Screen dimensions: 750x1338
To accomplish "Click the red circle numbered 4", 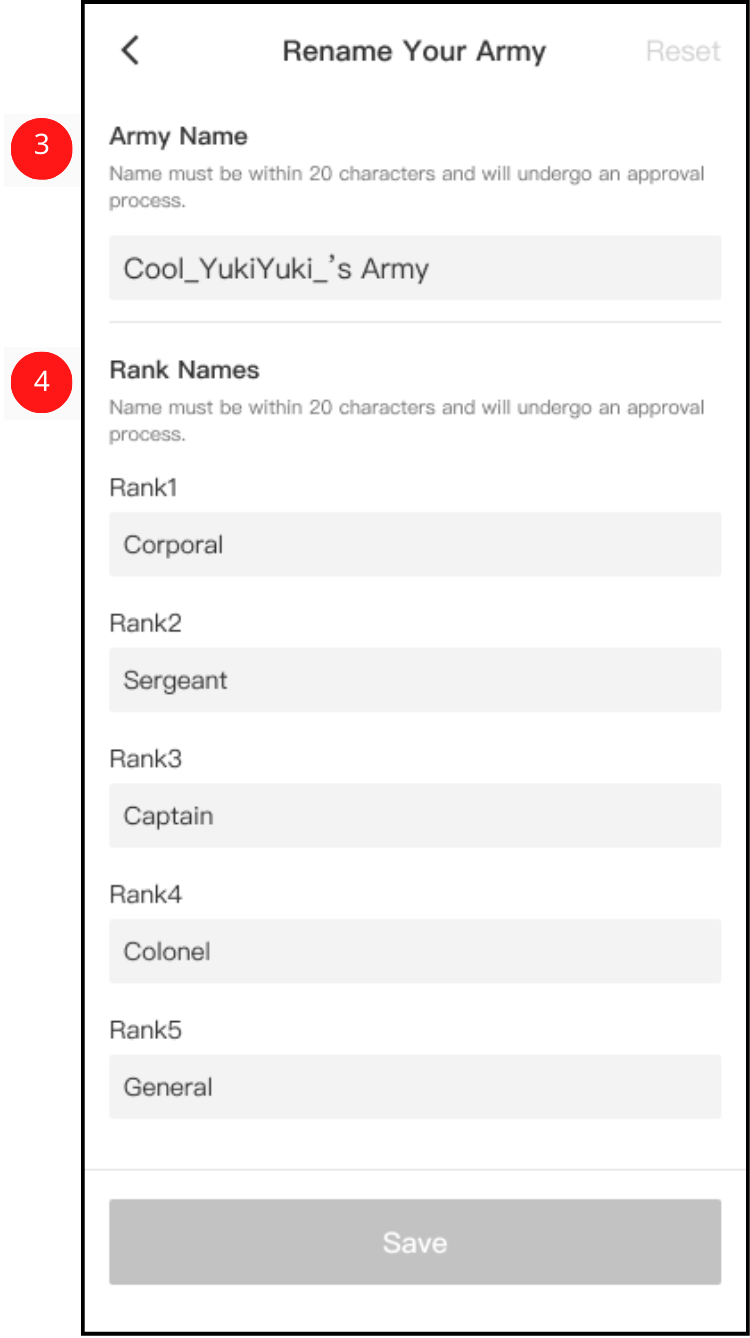I will (41, 382).
